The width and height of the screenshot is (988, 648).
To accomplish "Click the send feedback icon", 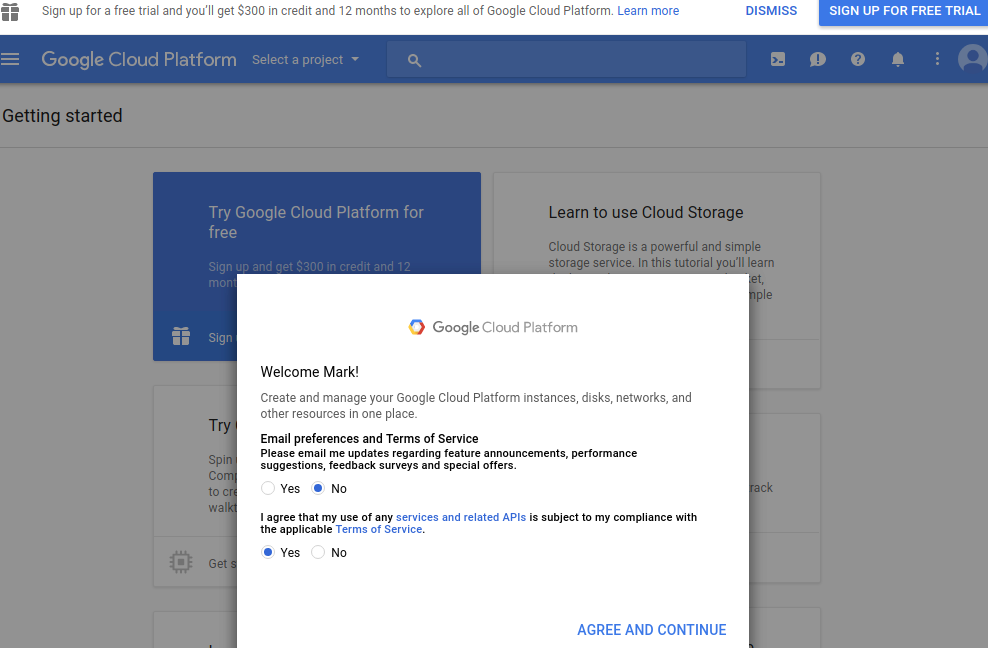I will coord(818,59).
